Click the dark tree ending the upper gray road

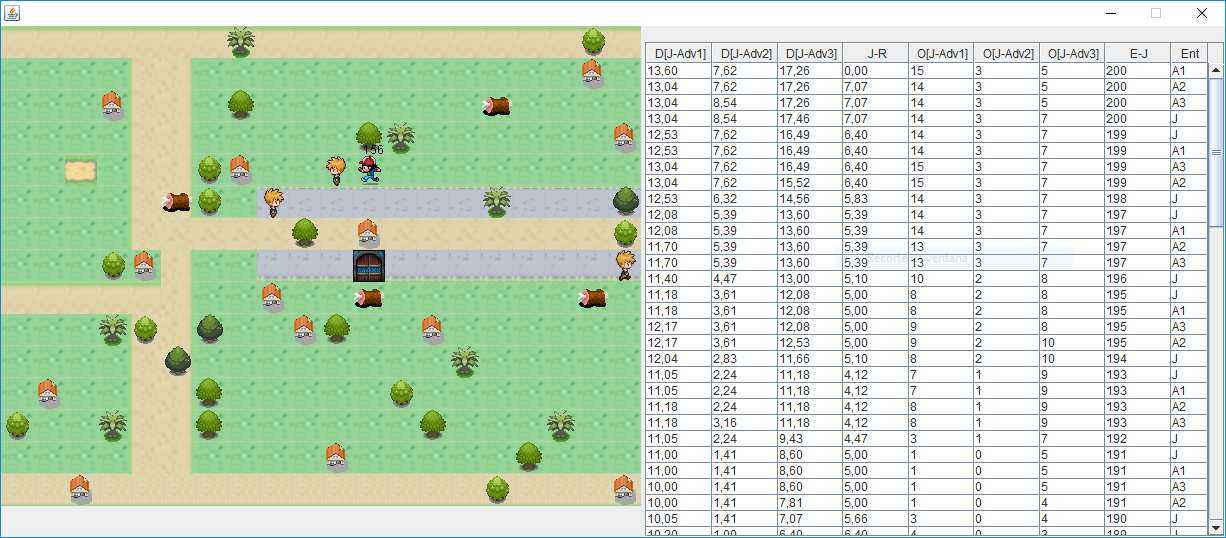tap(626, 201)
